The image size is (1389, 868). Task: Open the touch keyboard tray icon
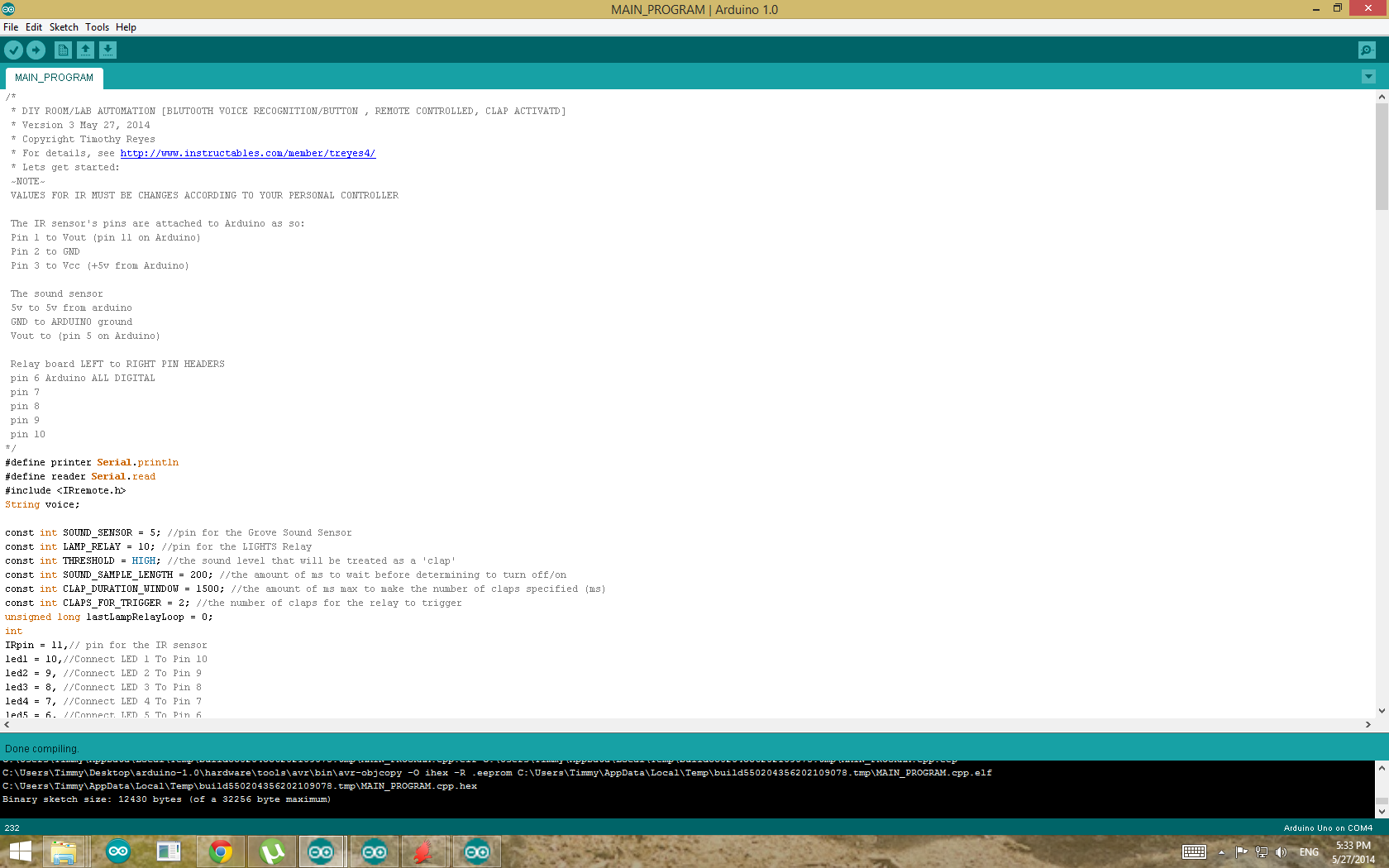coord(1194,851)
